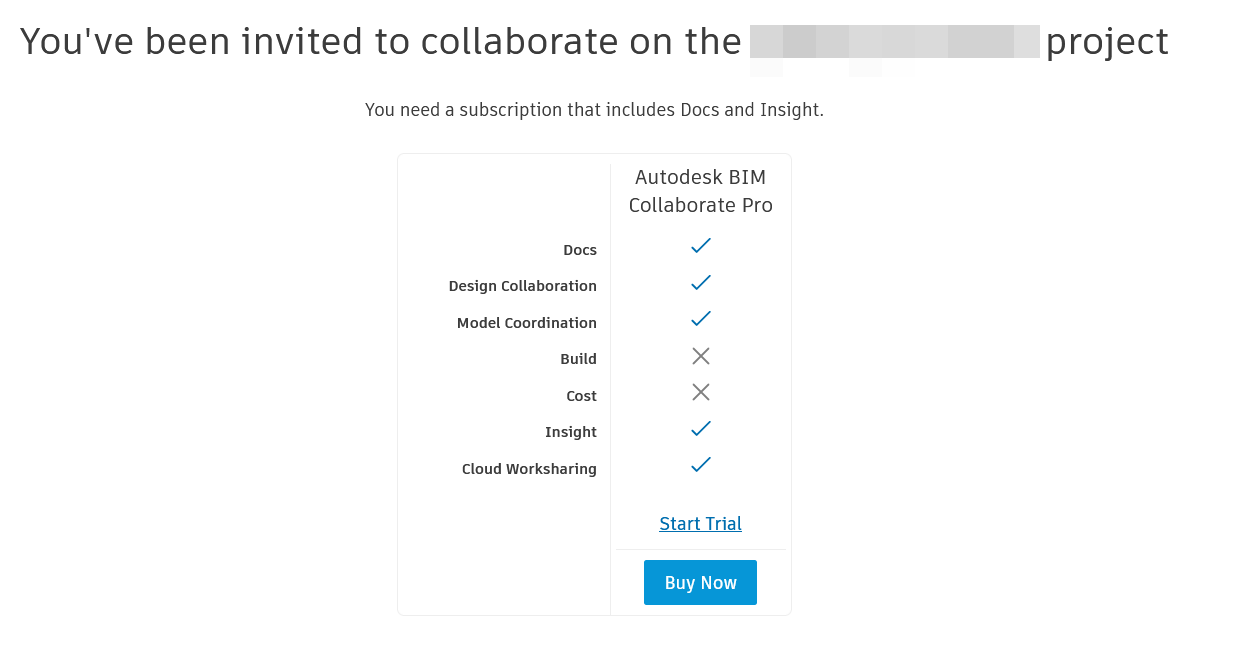Click the Design Collaboration feature label
1235x646 pixels.
coord(522,286)
